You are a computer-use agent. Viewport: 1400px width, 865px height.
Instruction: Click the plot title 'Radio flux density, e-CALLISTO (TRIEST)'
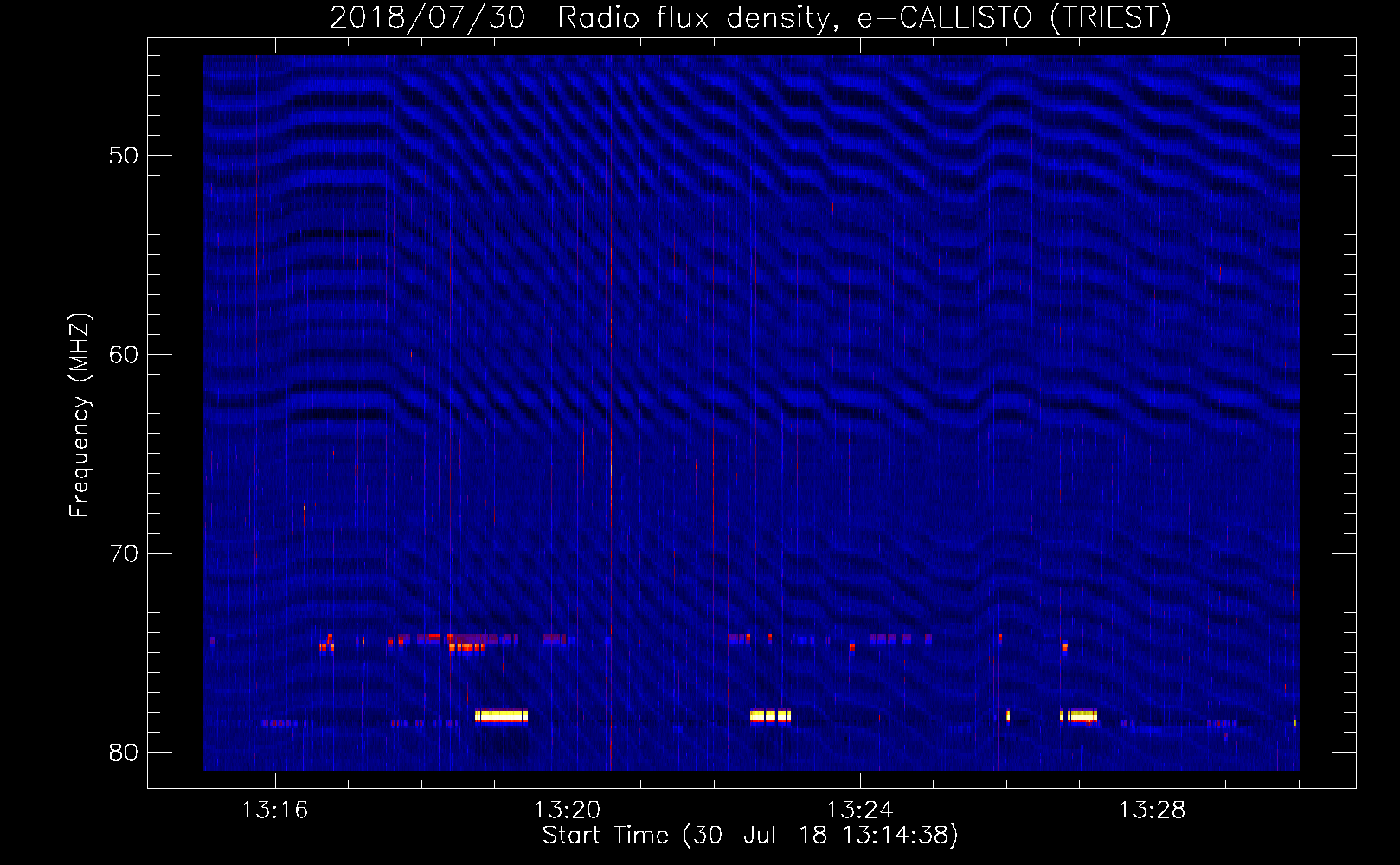[864, 18]
